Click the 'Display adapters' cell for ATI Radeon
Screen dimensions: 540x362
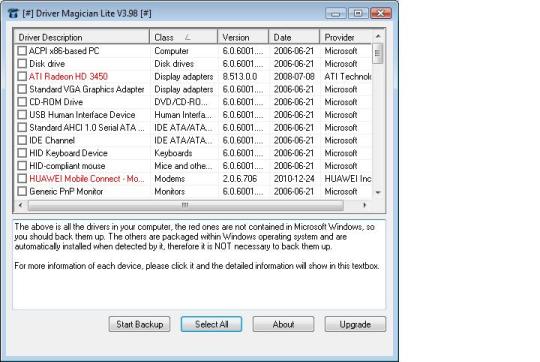point(184,76)
